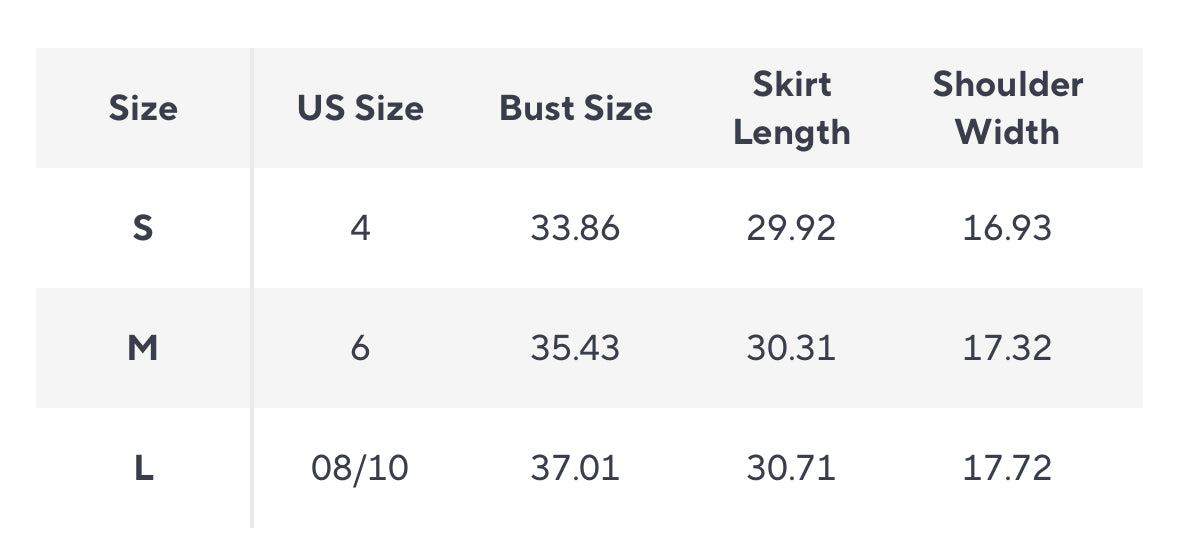Click skirt length value 29.92
The image size is (1179, 538).
coord(791,228)
